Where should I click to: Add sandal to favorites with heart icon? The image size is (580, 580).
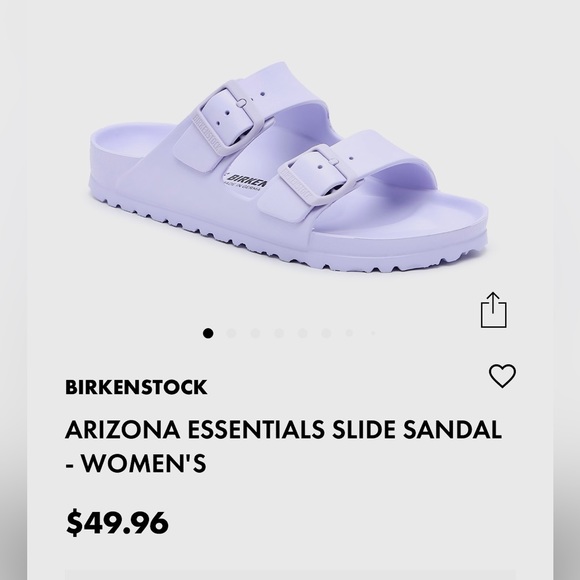point(502,375)
